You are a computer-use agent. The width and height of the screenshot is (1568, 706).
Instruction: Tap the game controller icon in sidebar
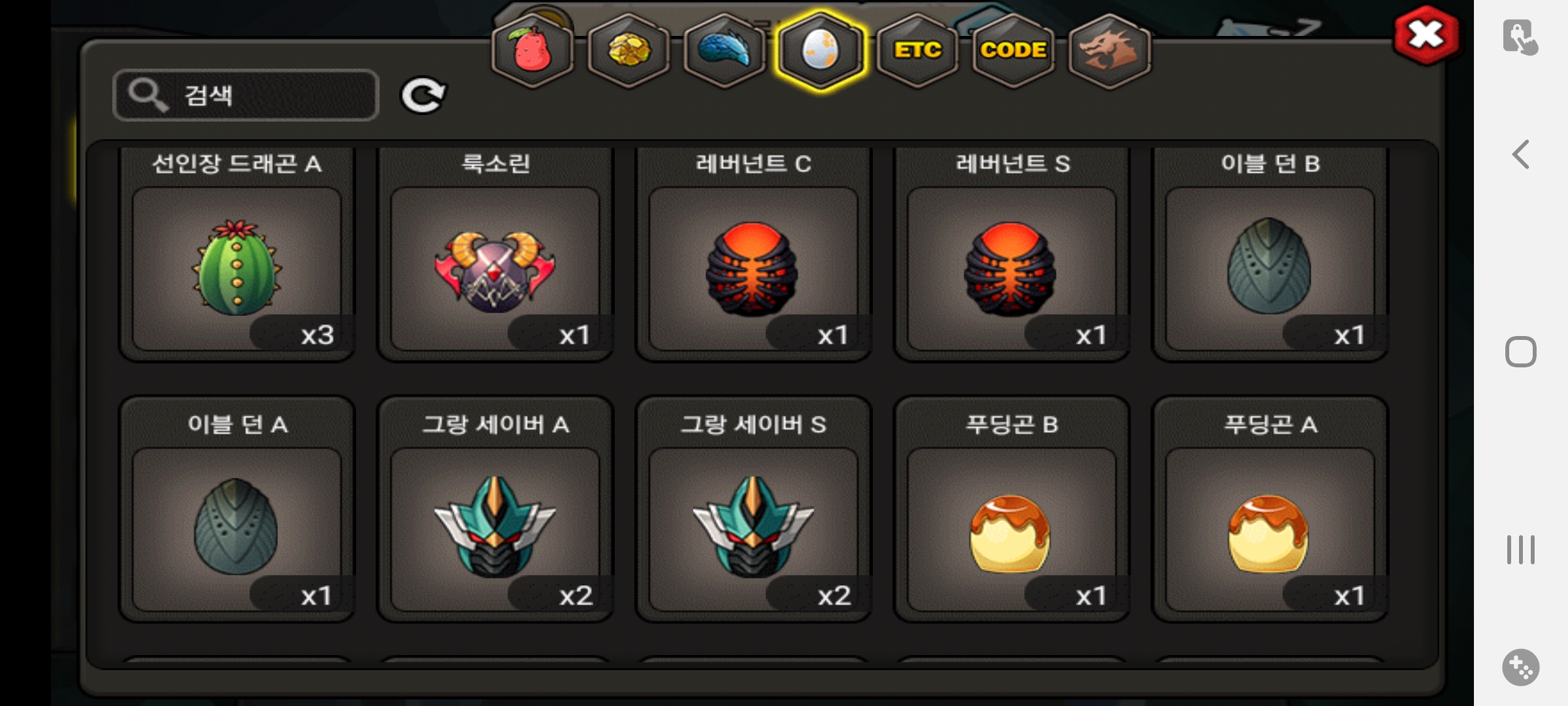pyautogui.click(x=1520, y=667)
